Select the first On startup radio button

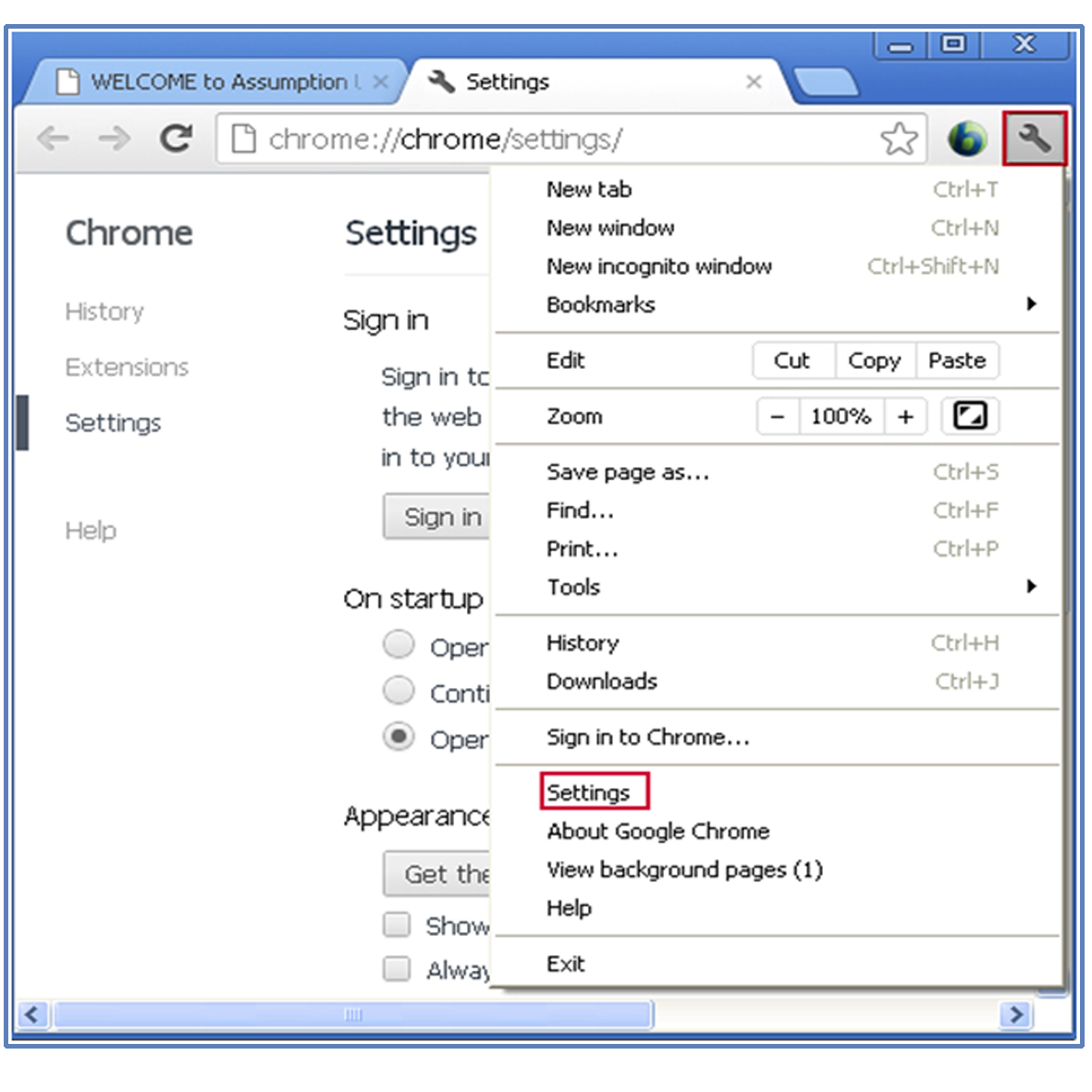[399, 644]
